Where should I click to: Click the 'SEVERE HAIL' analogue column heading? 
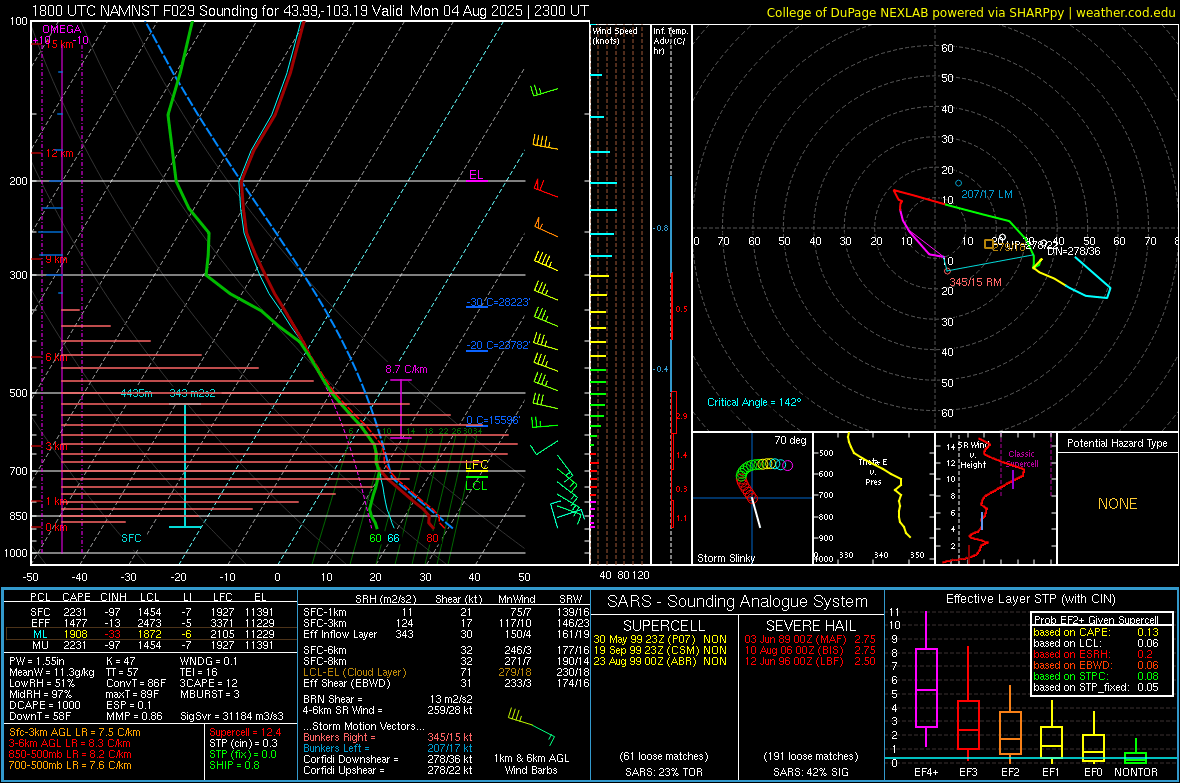(x=810, y=626)
